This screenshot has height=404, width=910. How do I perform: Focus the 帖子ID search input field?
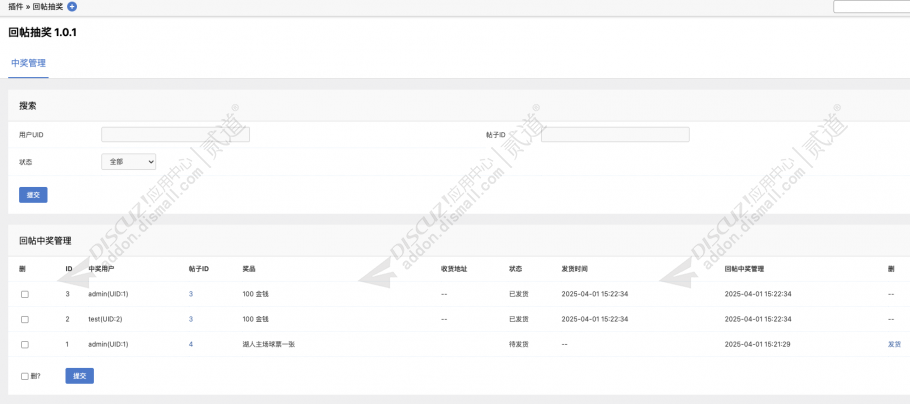(x=615, y=135)
